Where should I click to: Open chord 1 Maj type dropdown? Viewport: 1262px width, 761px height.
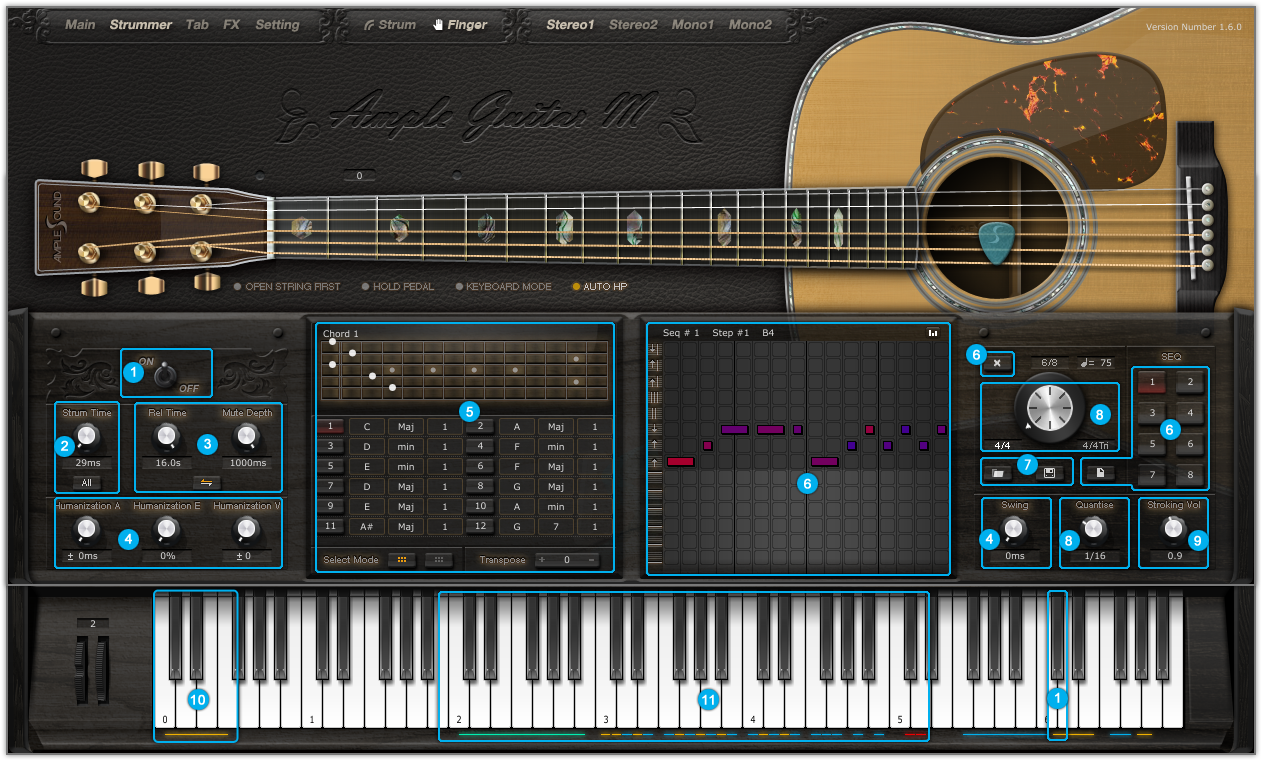pos(406,426)
